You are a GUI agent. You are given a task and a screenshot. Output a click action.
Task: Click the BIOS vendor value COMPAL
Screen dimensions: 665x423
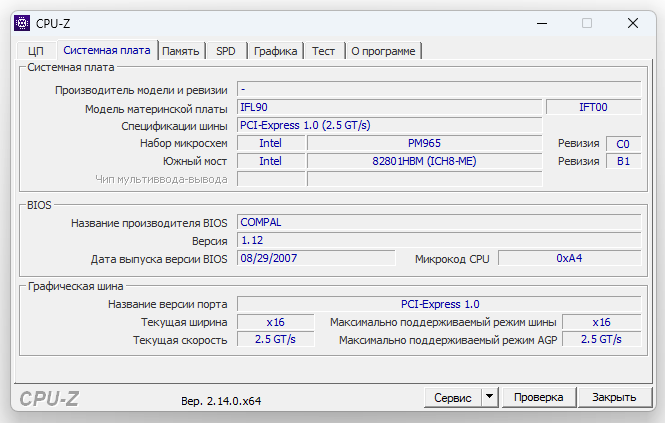click(x=439, y=222)
